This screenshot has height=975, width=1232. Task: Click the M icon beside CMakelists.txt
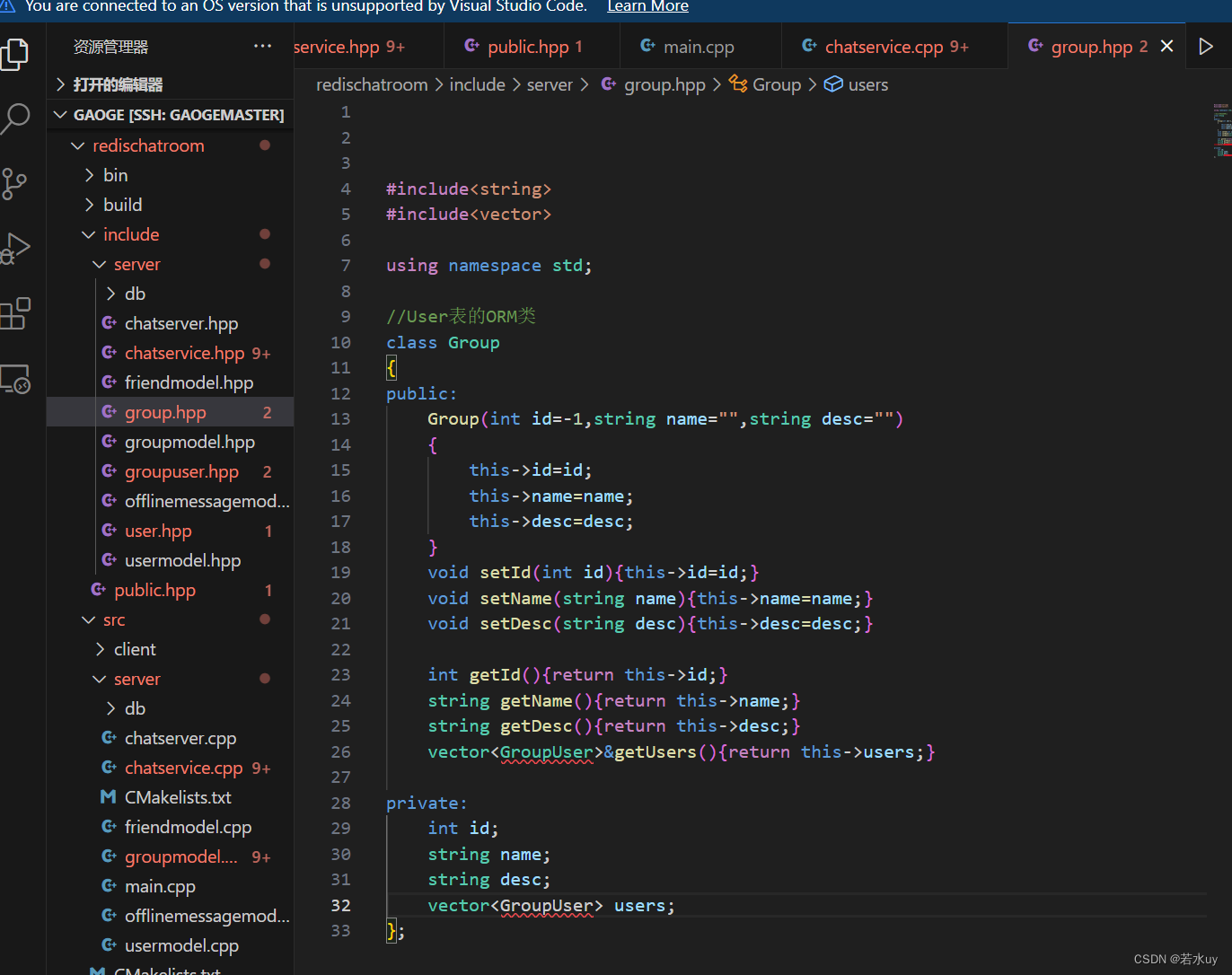(109, 797)
